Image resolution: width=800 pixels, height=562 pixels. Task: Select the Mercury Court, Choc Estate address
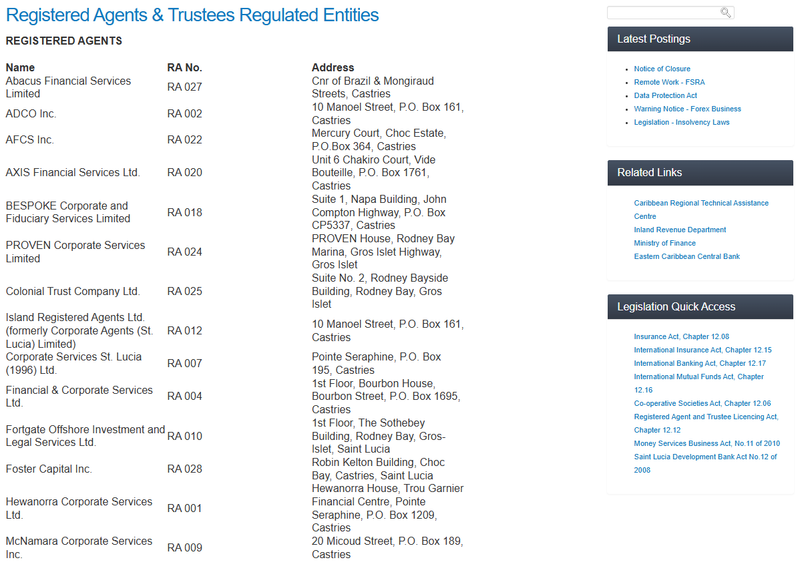click(379, 140)
